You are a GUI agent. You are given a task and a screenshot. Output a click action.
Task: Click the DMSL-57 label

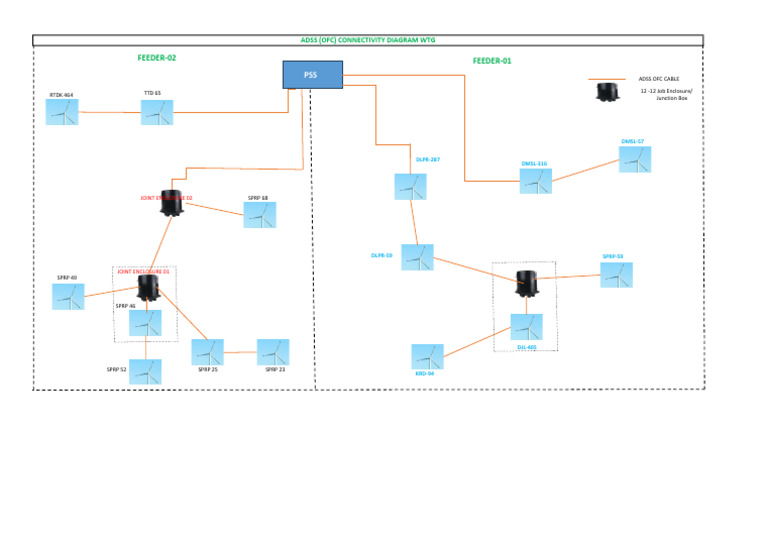coord(632,142)
